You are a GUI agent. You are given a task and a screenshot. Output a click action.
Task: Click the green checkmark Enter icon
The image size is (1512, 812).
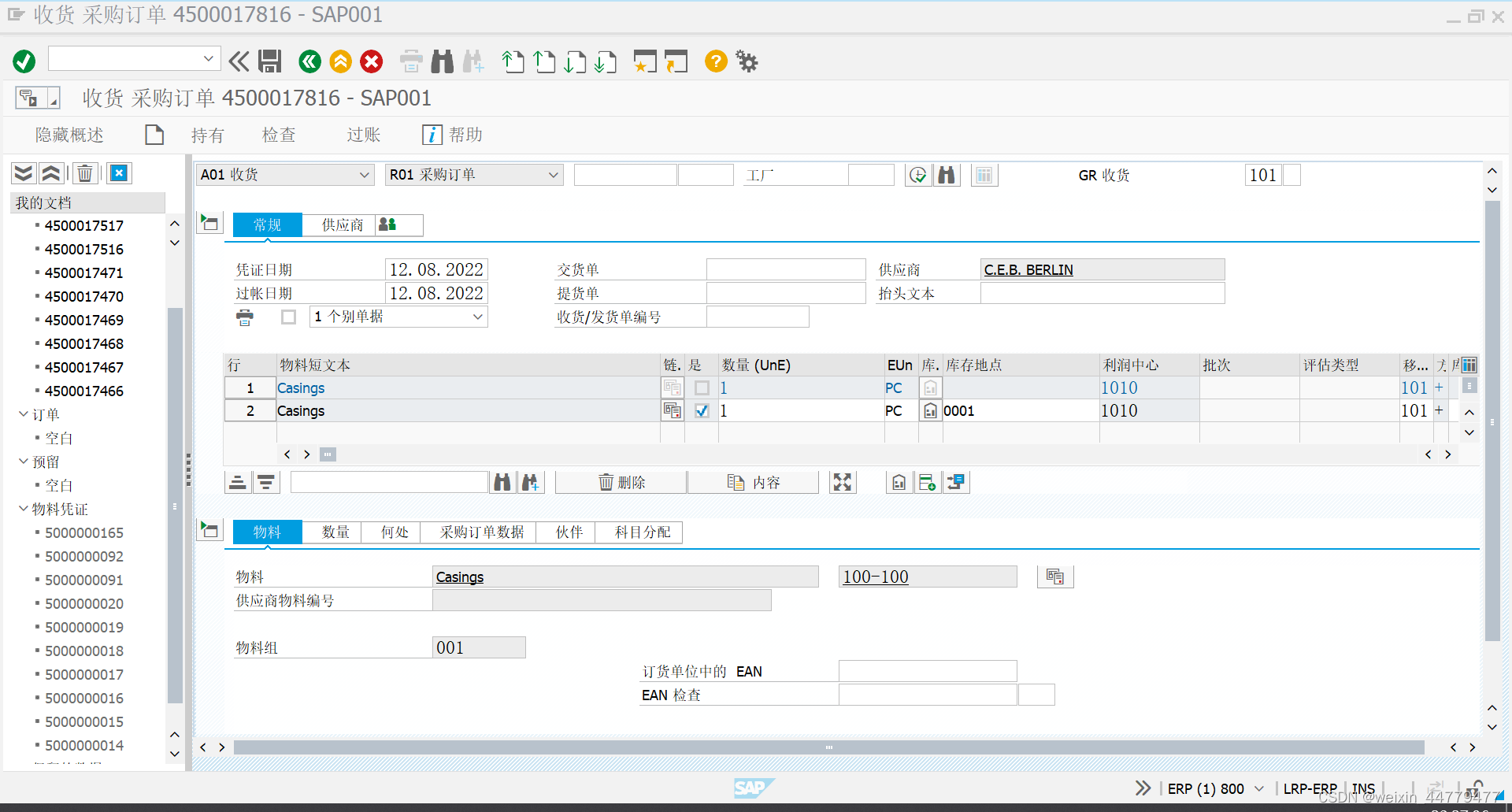point(24,61)
